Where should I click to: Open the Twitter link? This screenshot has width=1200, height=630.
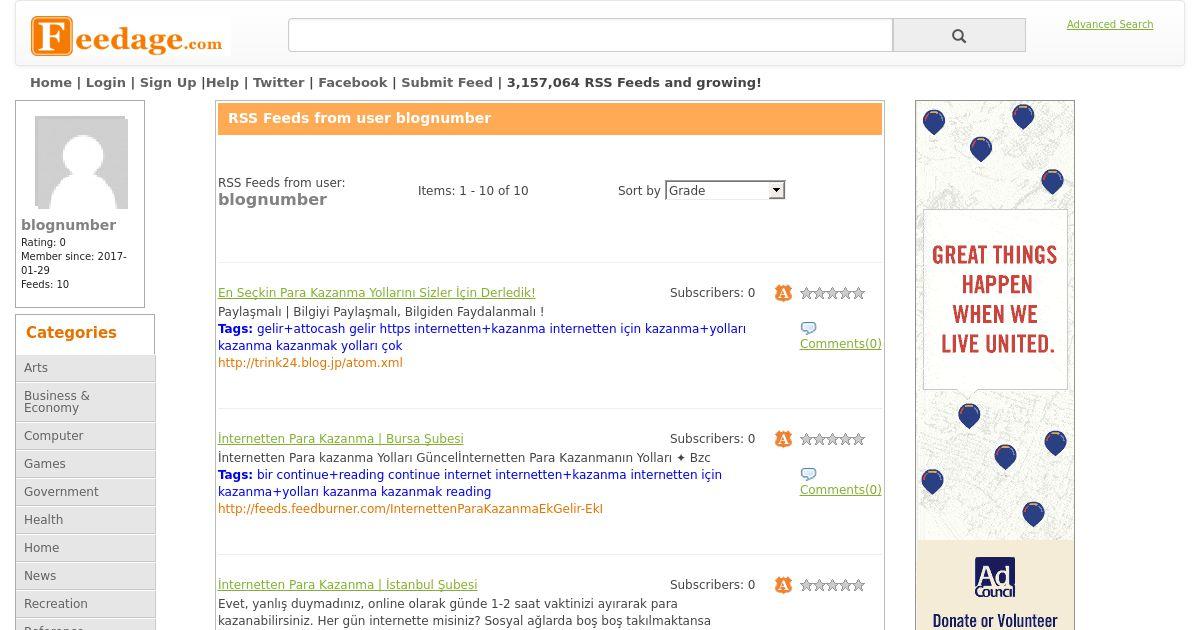pos(279,83)
